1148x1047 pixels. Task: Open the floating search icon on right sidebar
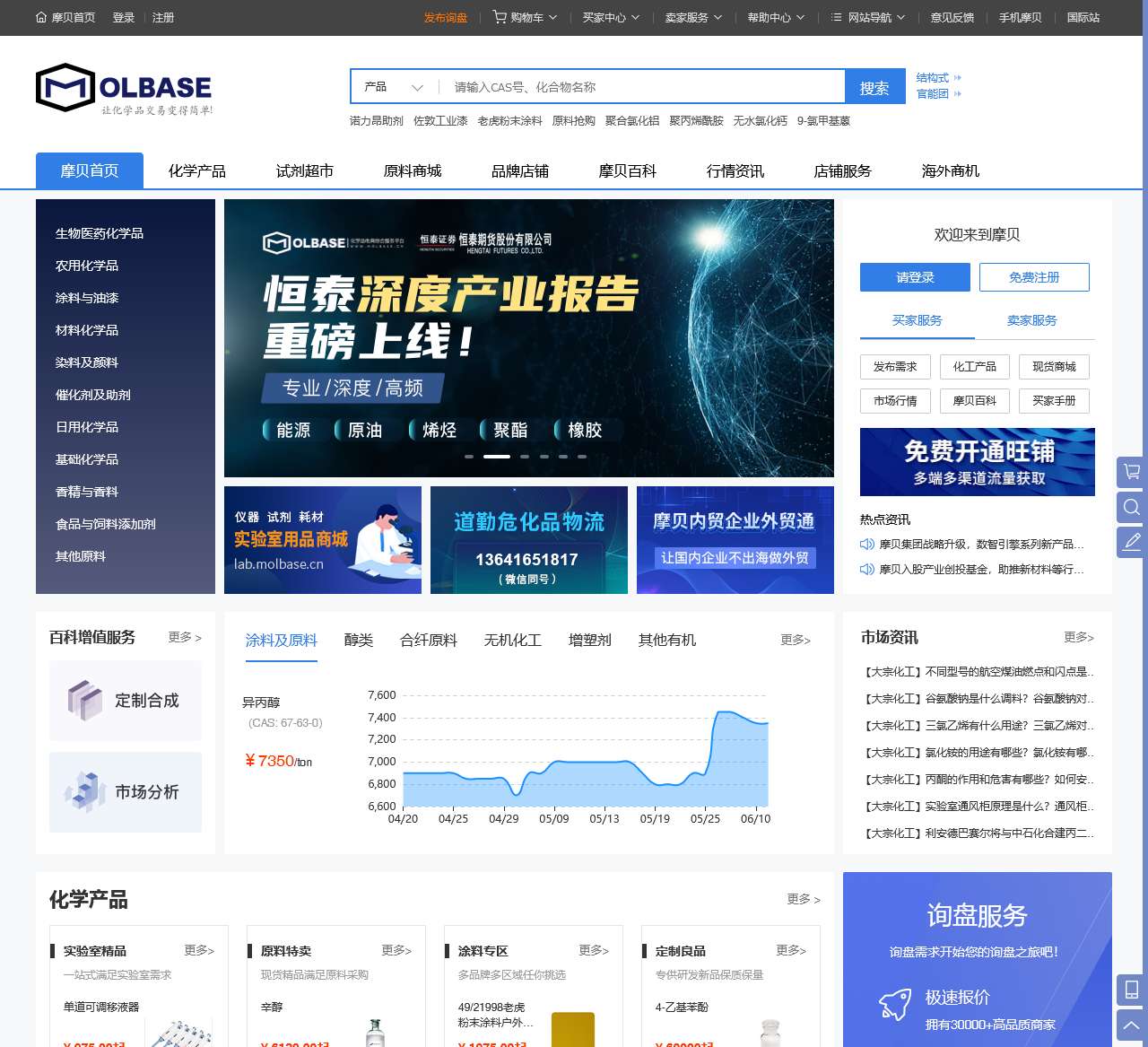1132,507
